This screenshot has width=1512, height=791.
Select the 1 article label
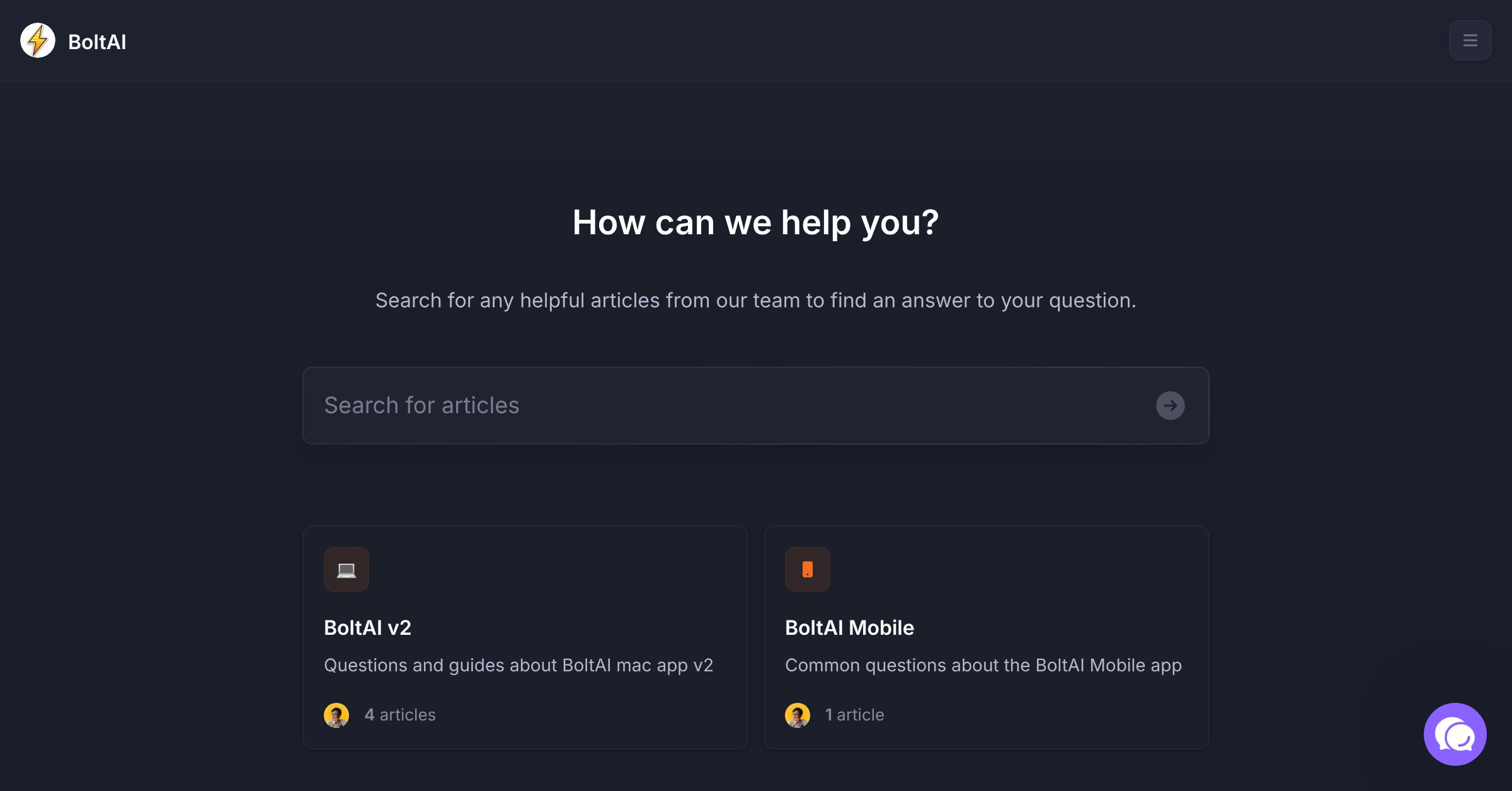coord(854,715)
